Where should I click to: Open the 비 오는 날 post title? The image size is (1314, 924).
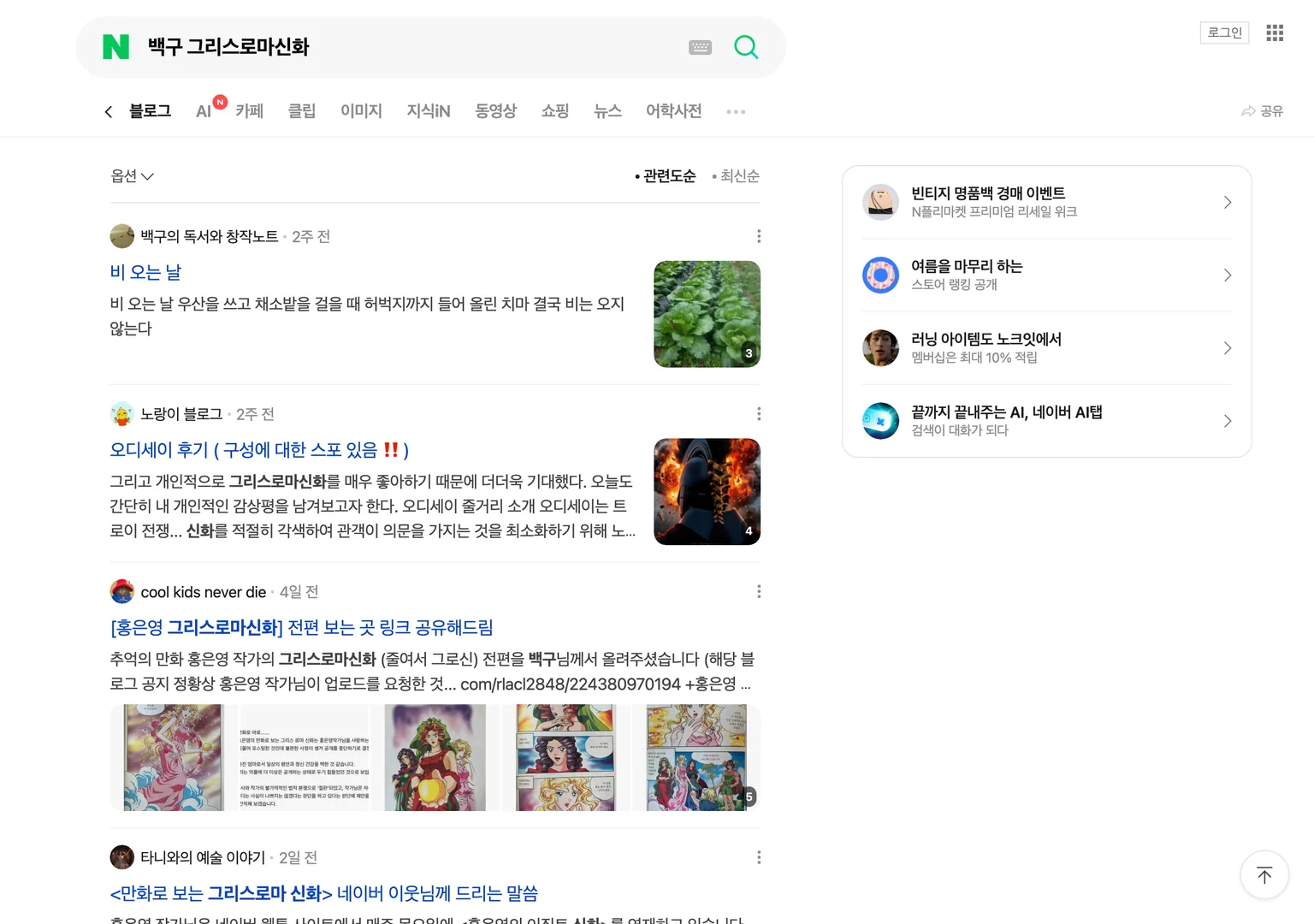tap(145, 272)
